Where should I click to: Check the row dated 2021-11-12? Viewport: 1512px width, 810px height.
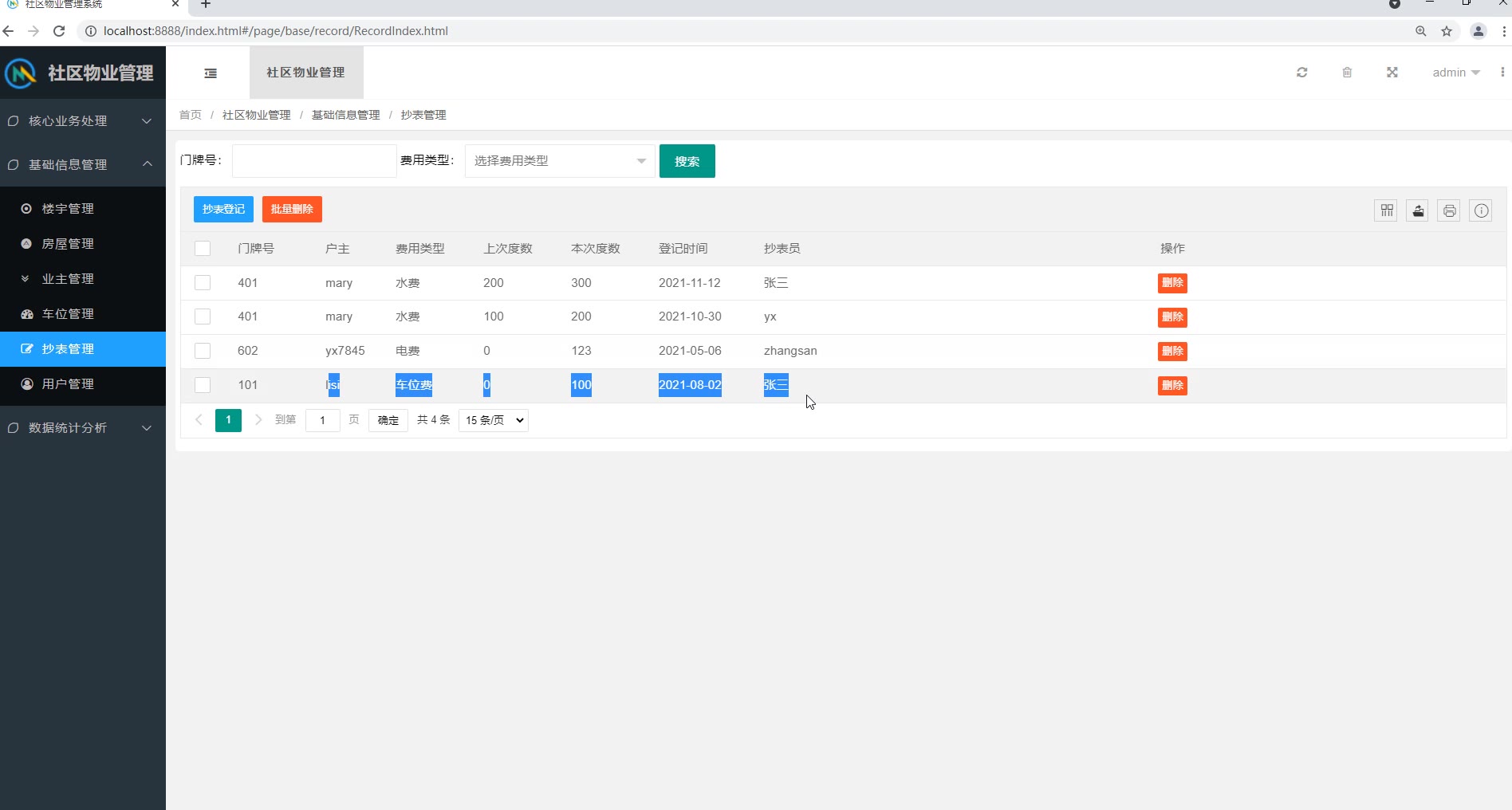tap(203, 283)
